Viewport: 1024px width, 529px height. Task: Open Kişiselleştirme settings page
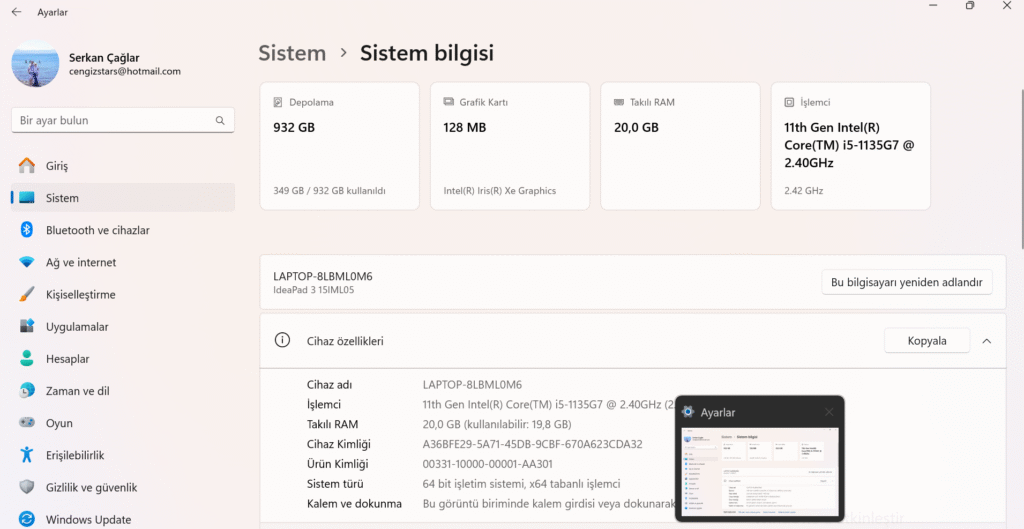(80, 295)
